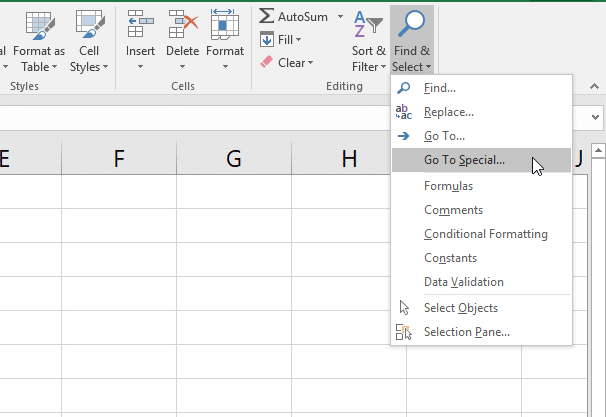606x417 pixels.
Task: Expand the Clear dropdown arrow
Action: pyautogui.click(x=310, y=62)
